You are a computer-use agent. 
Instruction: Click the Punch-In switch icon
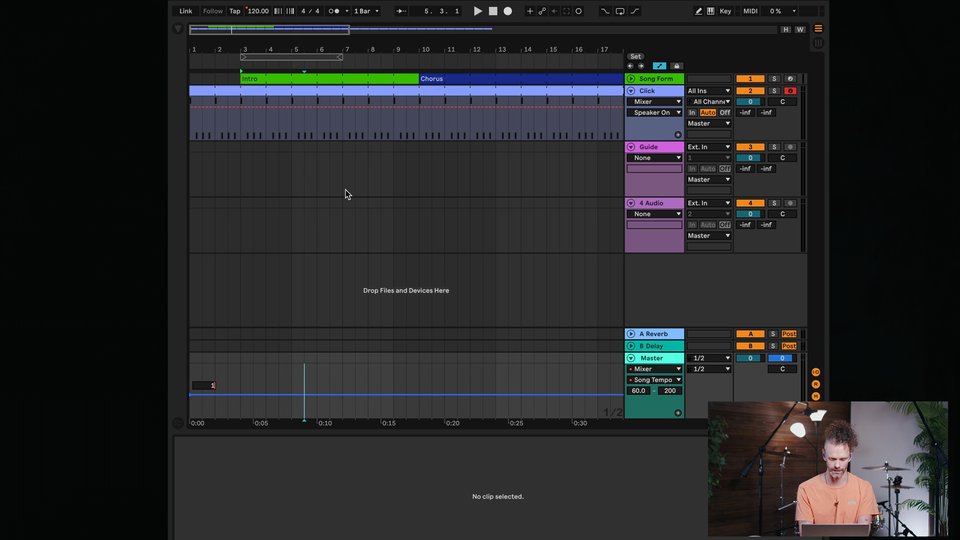[x=605, y=11]
